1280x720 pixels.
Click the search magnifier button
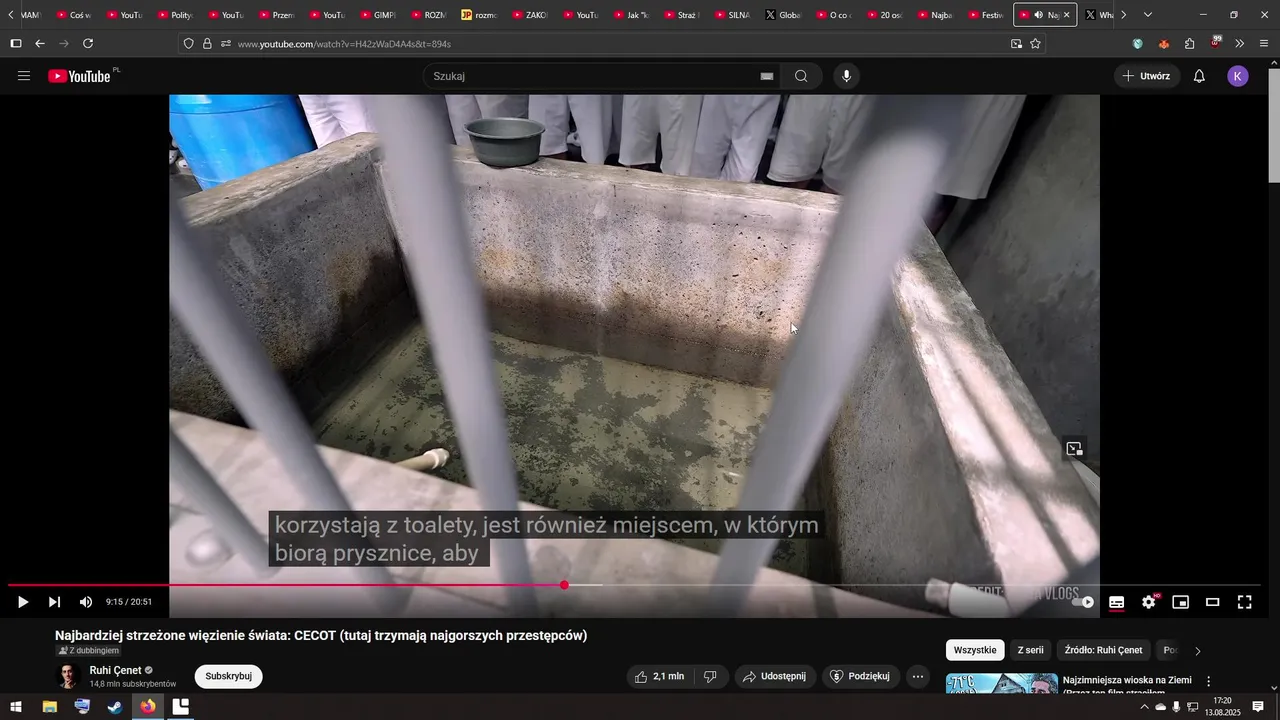pyautogui.click(x=801, y=76)
